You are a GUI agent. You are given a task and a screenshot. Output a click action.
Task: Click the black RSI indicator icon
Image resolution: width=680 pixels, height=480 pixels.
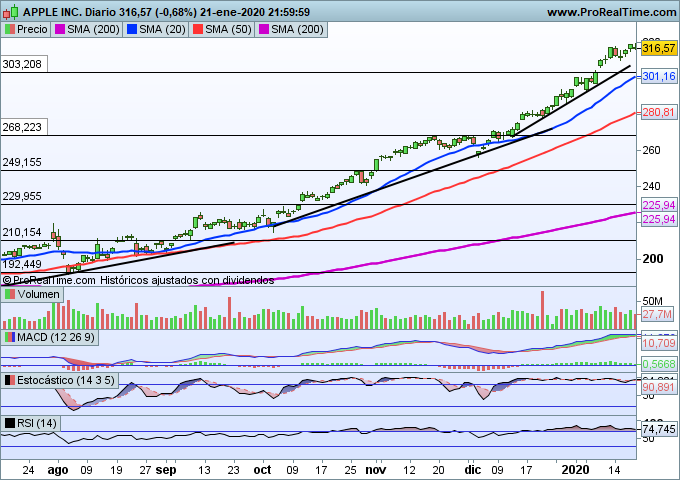click(10, 423)
